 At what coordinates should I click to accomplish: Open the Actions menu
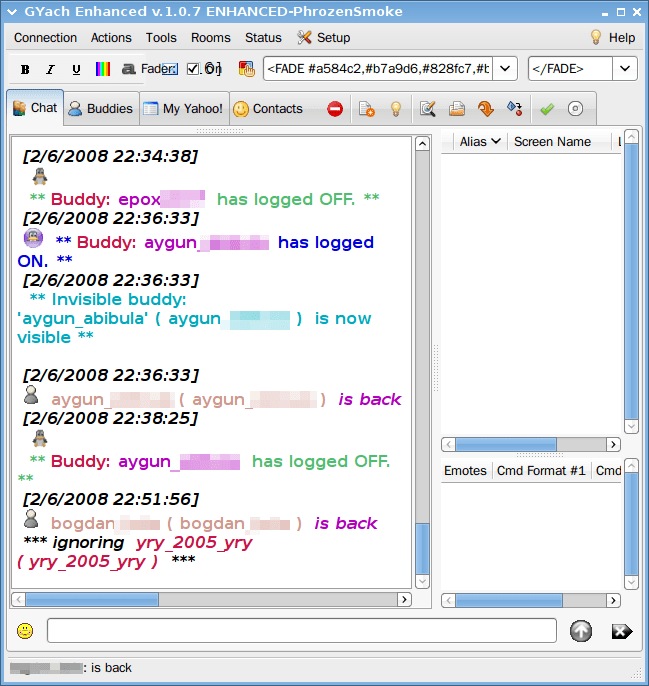coord(111,38)
